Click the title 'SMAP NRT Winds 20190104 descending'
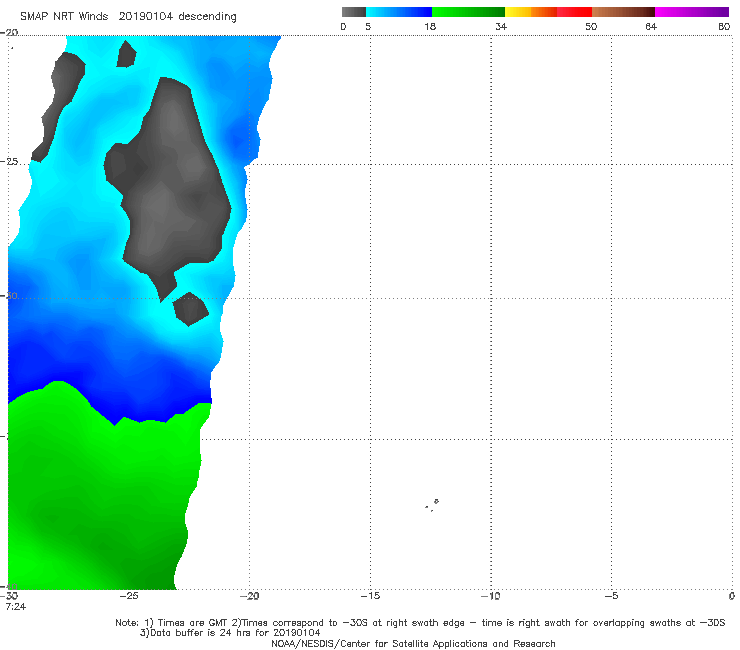The width and height of the screenshot is (740, 650). pyautogui.click(x=128, y=17)
